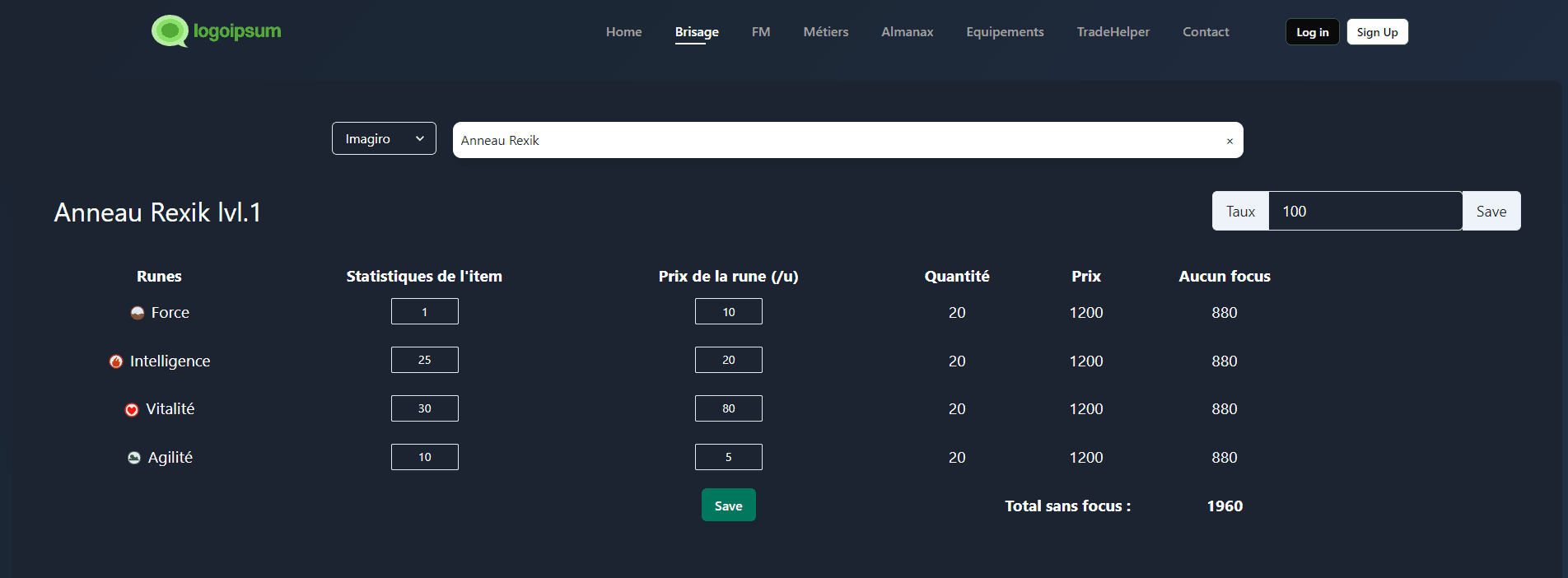Click the green Save button
The image size is (1568, 578).
[728, 506]
